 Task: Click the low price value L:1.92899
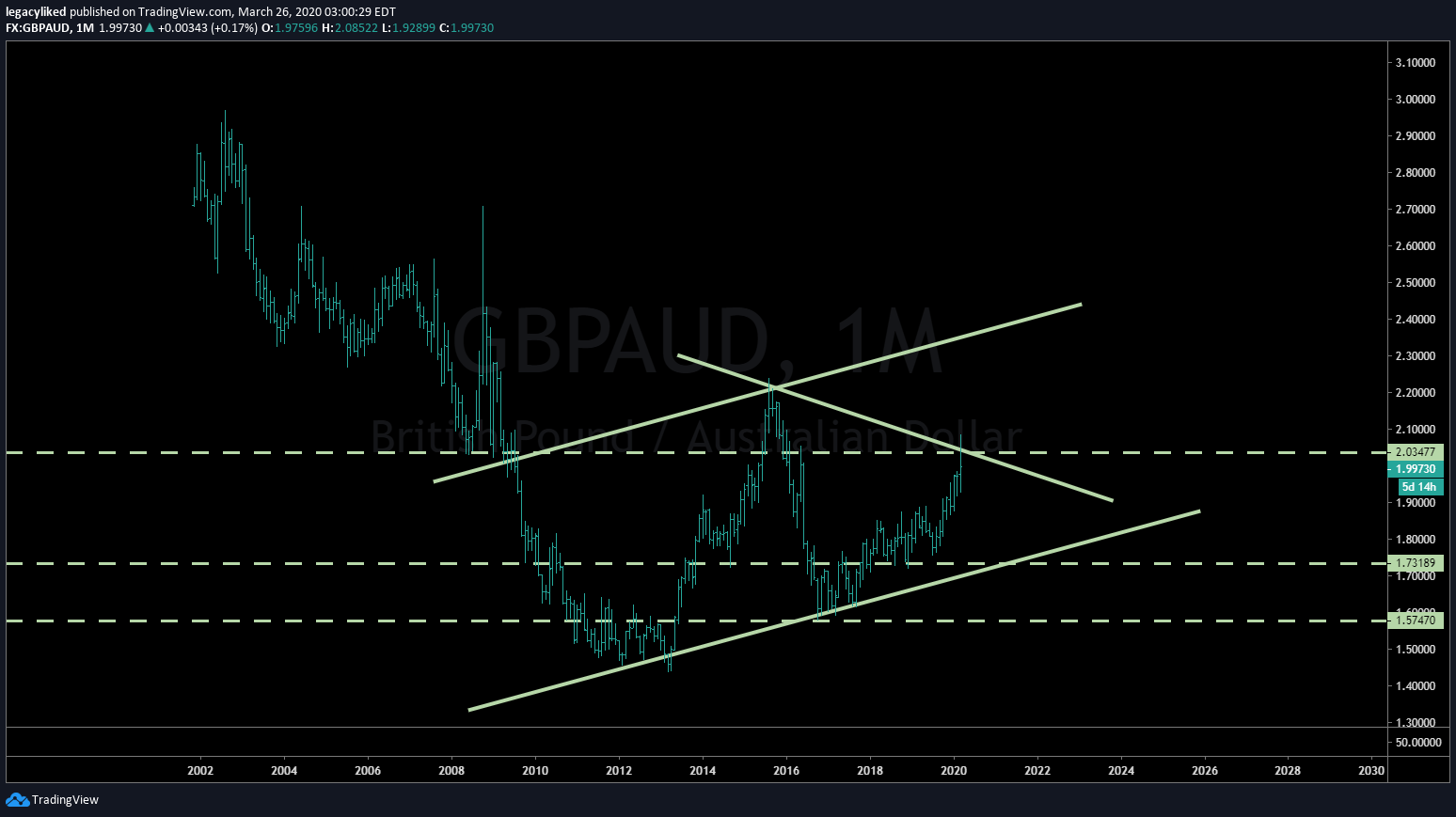(x=408, y=28)
